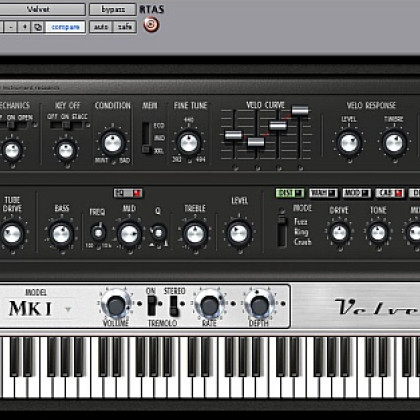The width and height of the screenshot is (420, 420).
Task: Select the Crush distortion mode label
Action: coord(303,242)
